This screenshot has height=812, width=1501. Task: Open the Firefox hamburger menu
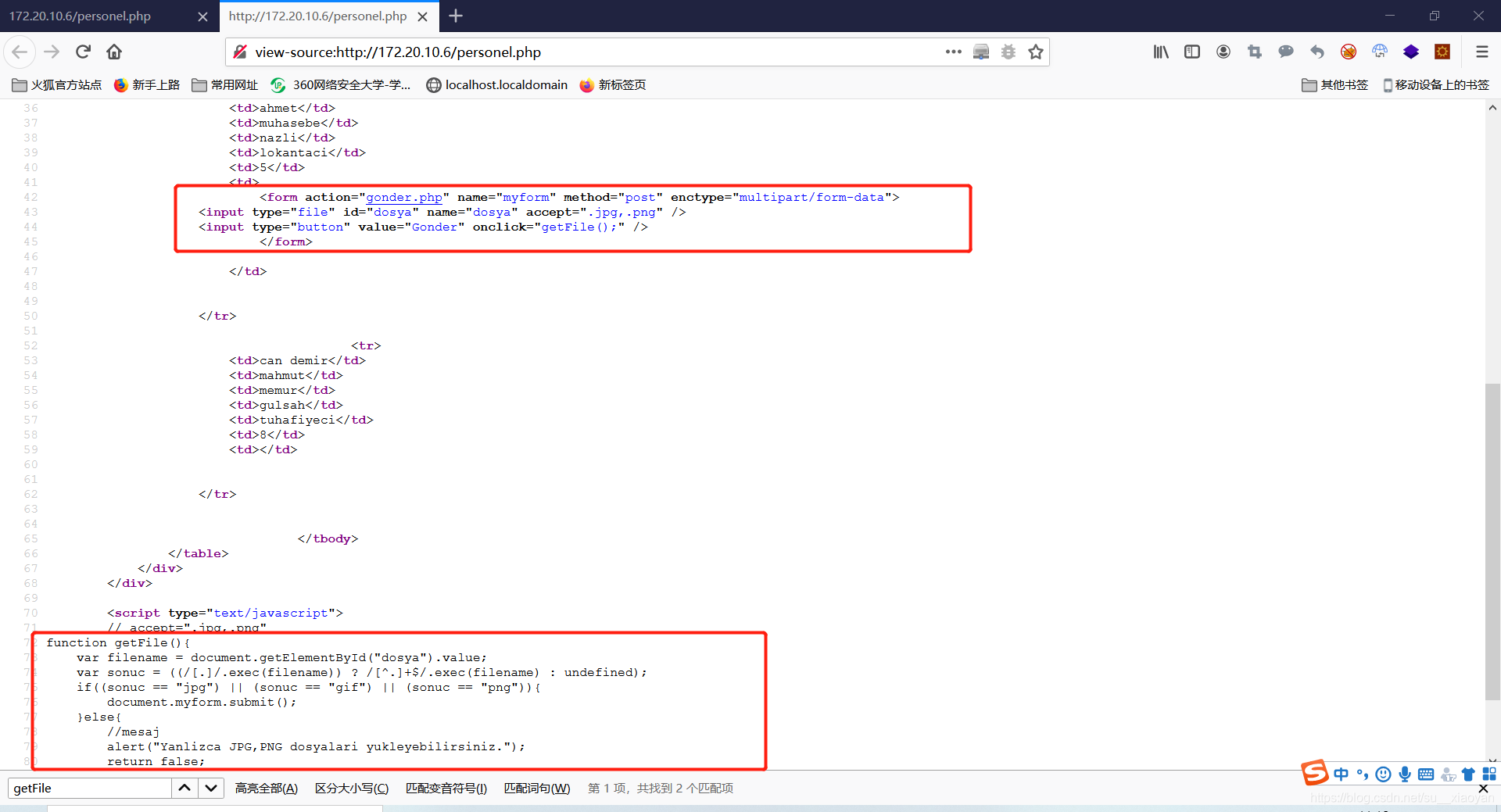pos(1481,52)
